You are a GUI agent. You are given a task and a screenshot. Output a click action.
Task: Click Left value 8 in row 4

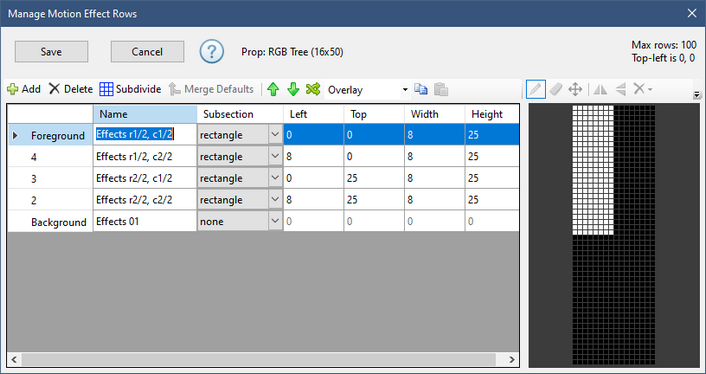pyautogui.click(x=313, y=157)
